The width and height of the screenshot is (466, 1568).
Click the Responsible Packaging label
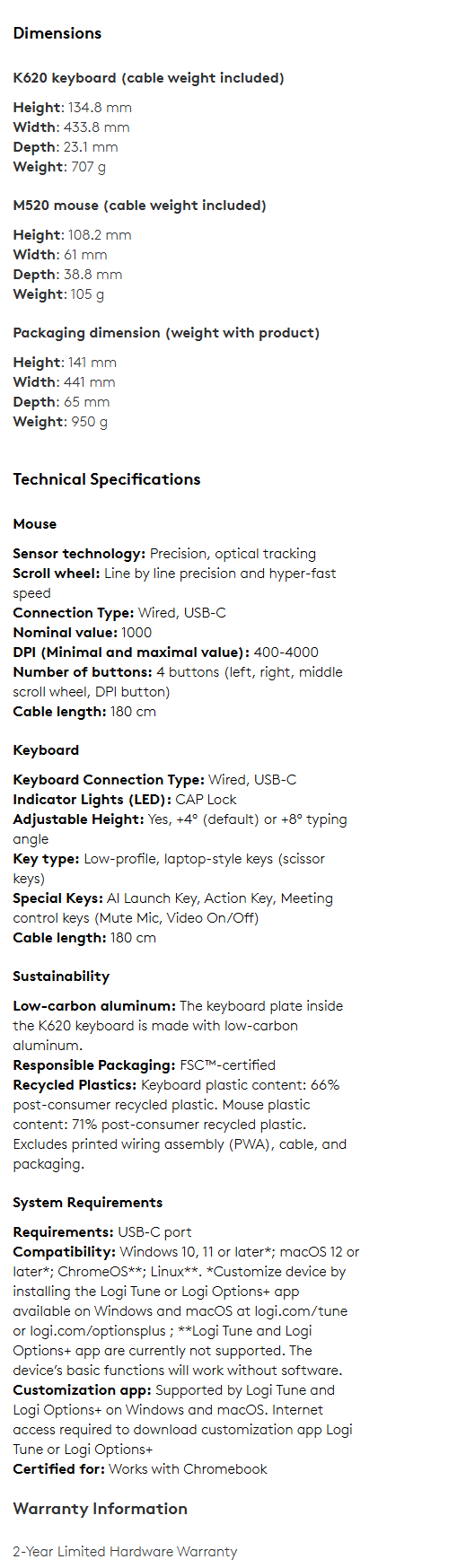click(94, 1065)
